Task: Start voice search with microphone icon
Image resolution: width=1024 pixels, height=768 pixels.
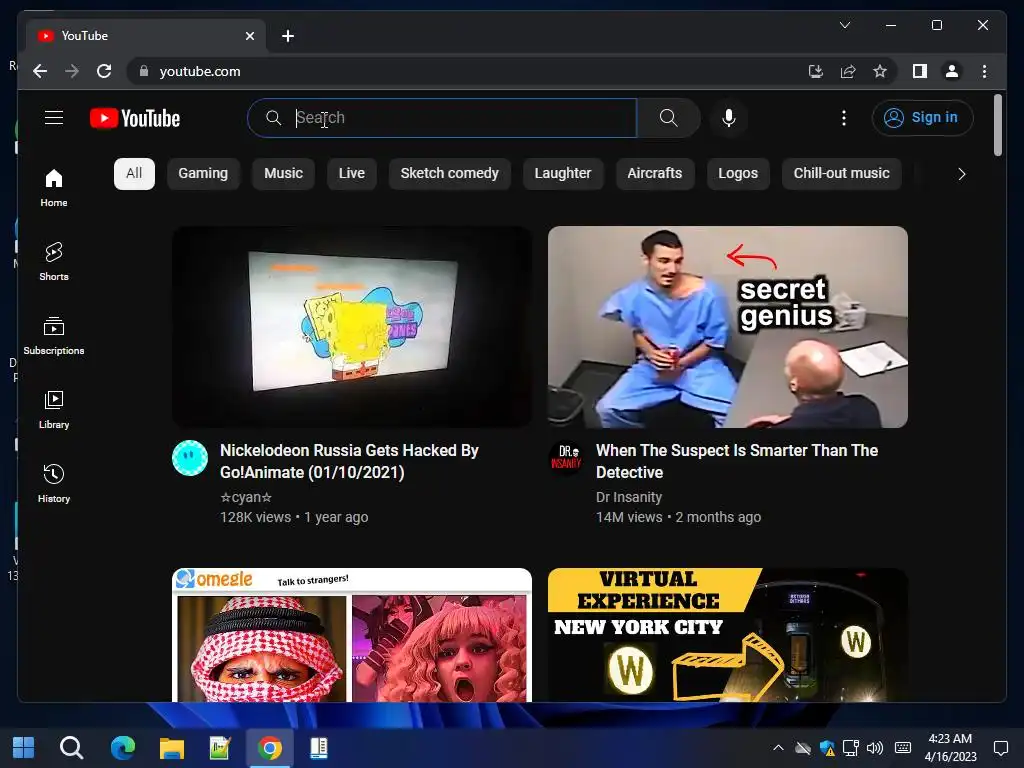Action: [729, 118]
